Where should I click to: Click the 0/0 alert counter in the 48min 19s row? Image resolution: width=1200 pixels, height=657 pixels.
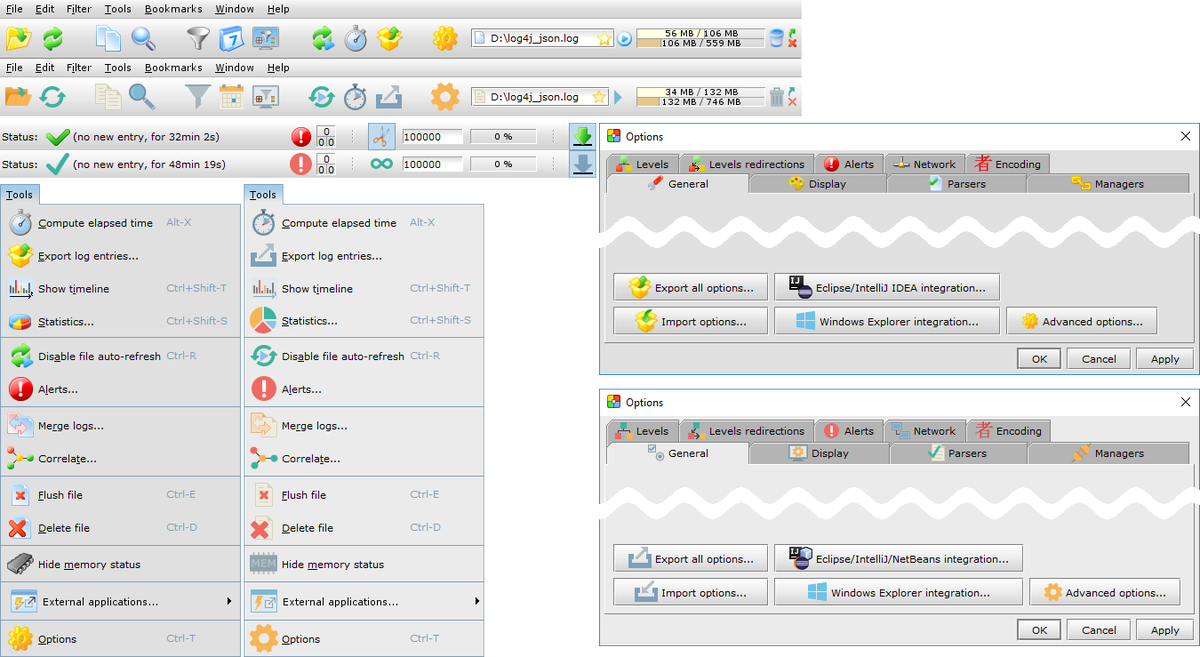coord(325,164)
